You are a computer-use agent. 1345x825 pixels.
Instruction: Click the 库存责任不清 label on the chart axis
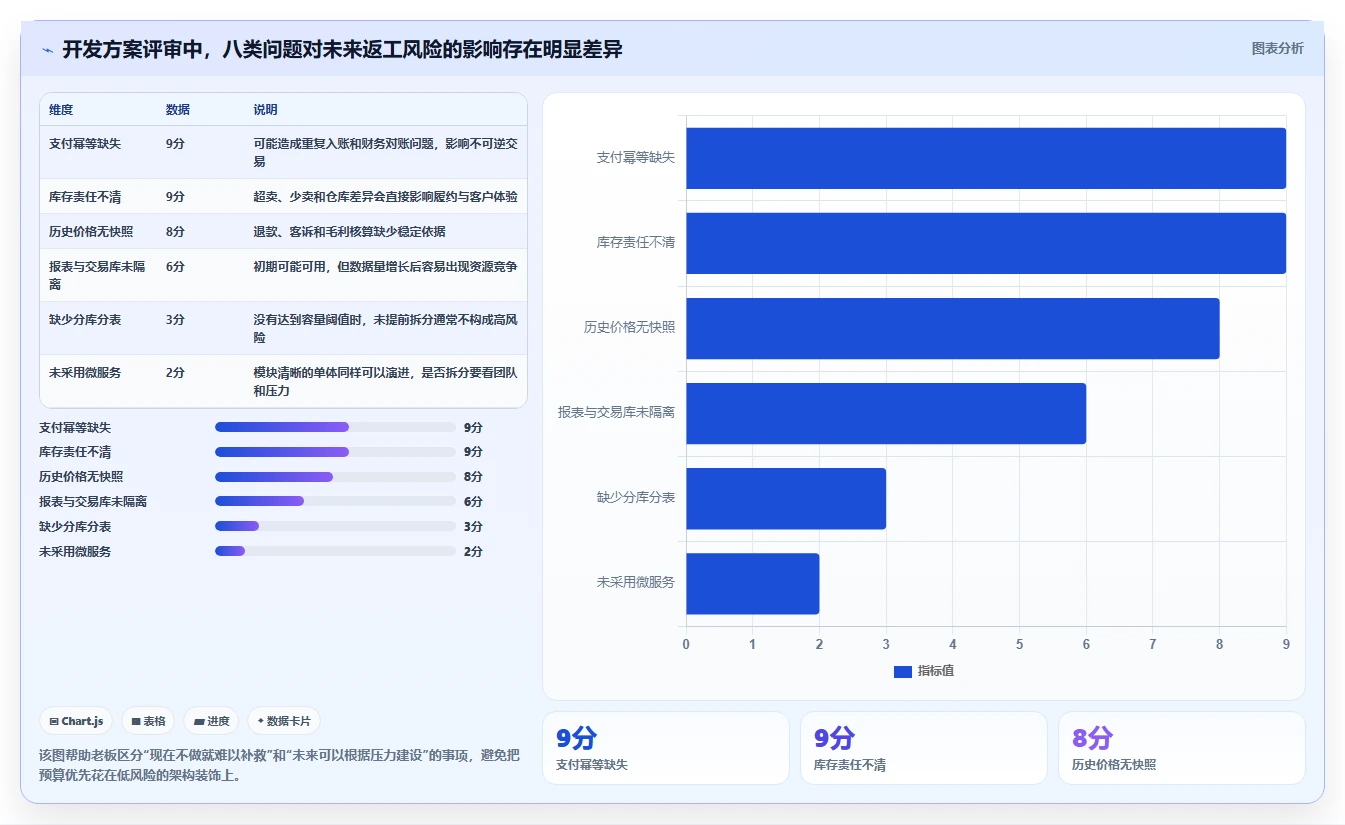636,243
